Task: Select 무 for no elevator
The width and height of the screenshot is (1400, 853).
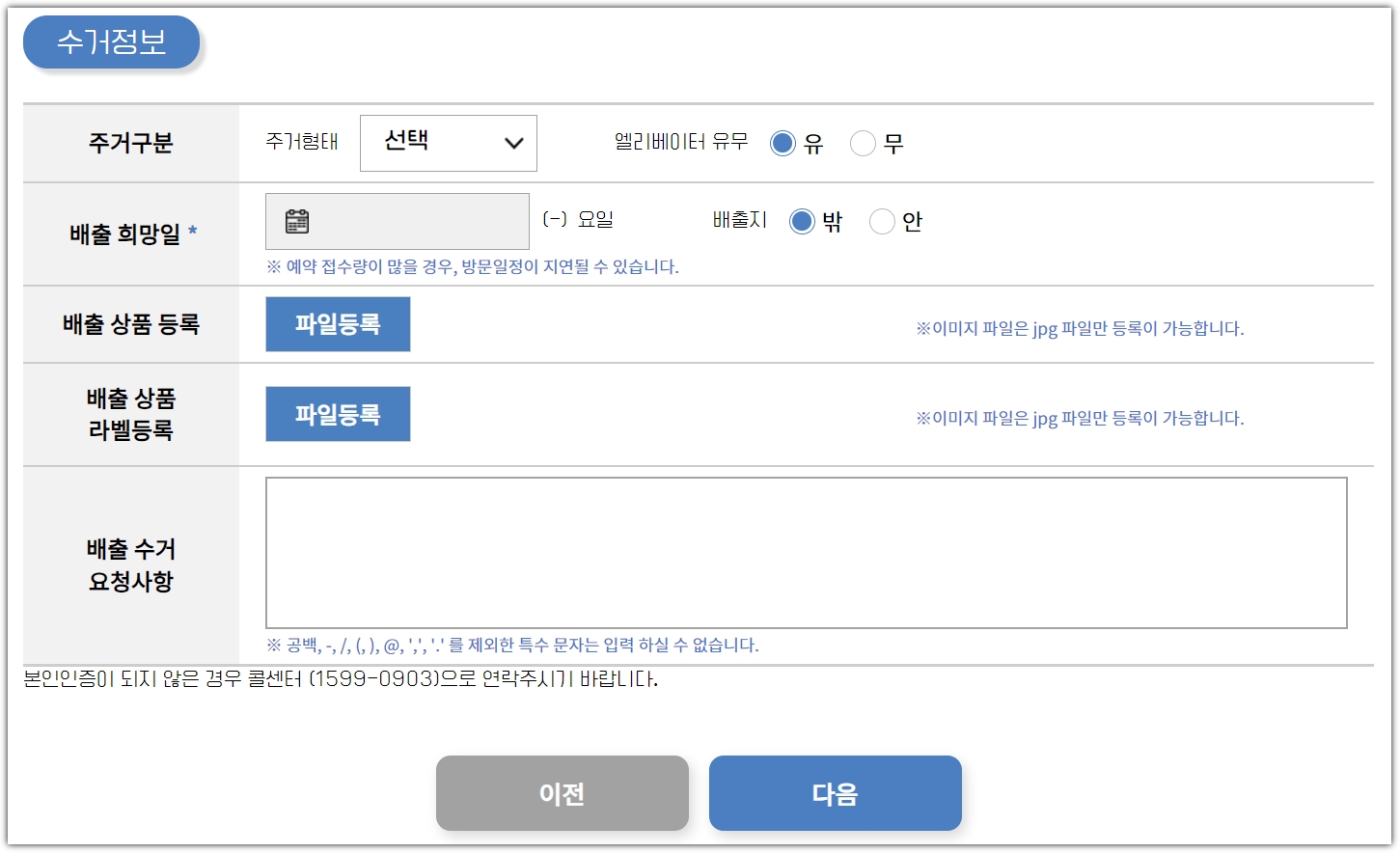Action: coord(862,142)
